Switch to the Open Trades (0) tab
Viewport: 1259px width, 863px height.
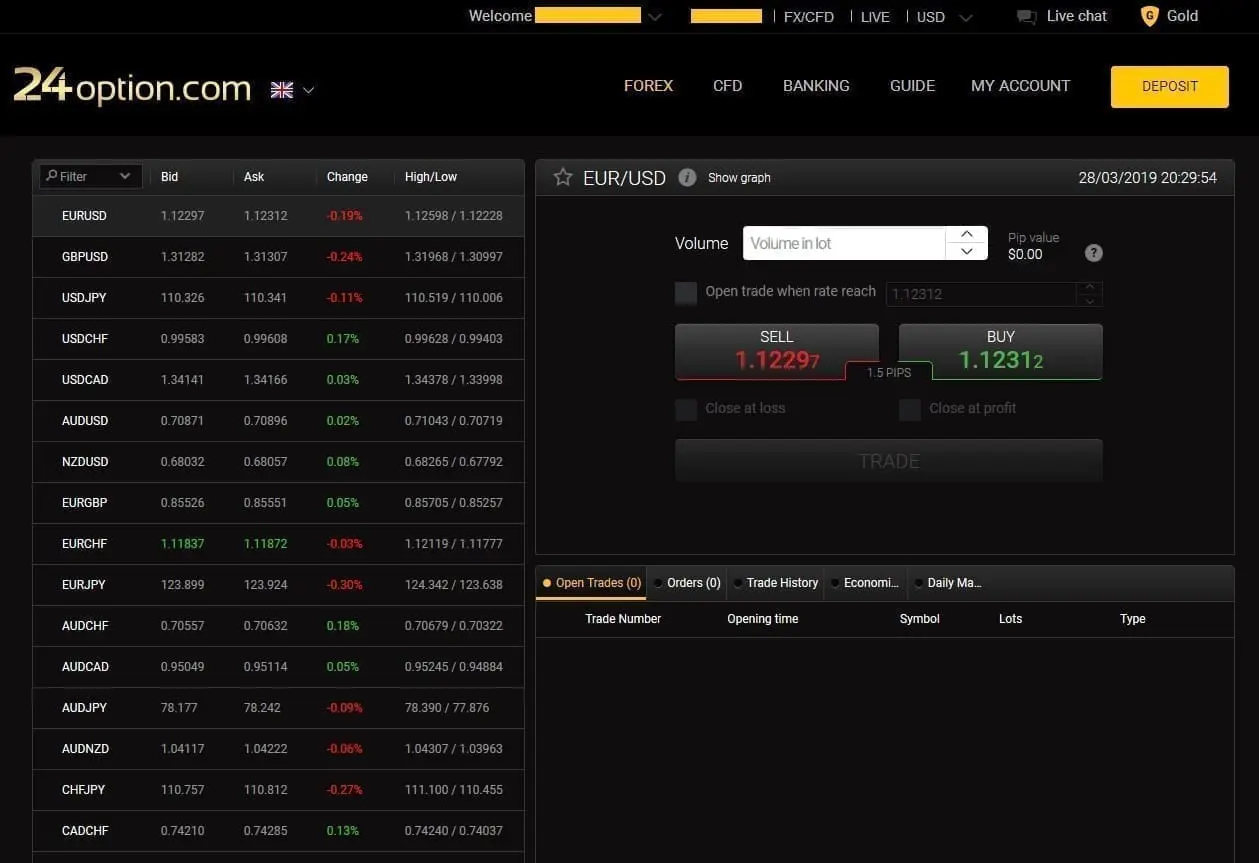[591, 583]
